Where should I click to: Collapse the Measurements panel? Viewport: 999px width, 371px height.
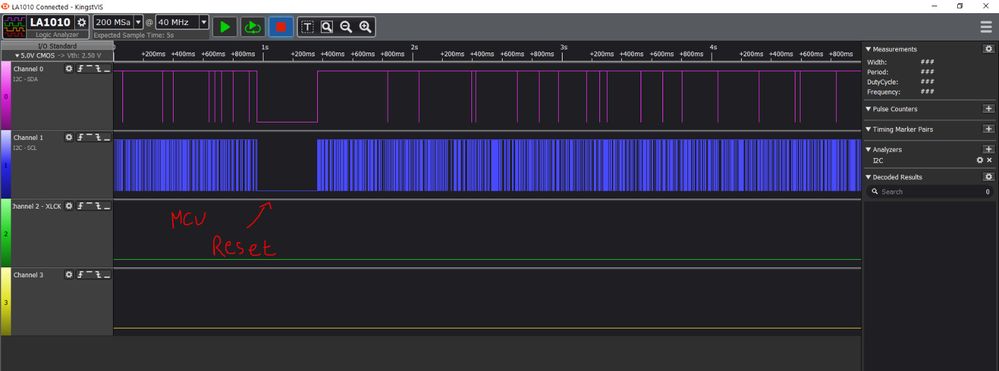(868, 49)
